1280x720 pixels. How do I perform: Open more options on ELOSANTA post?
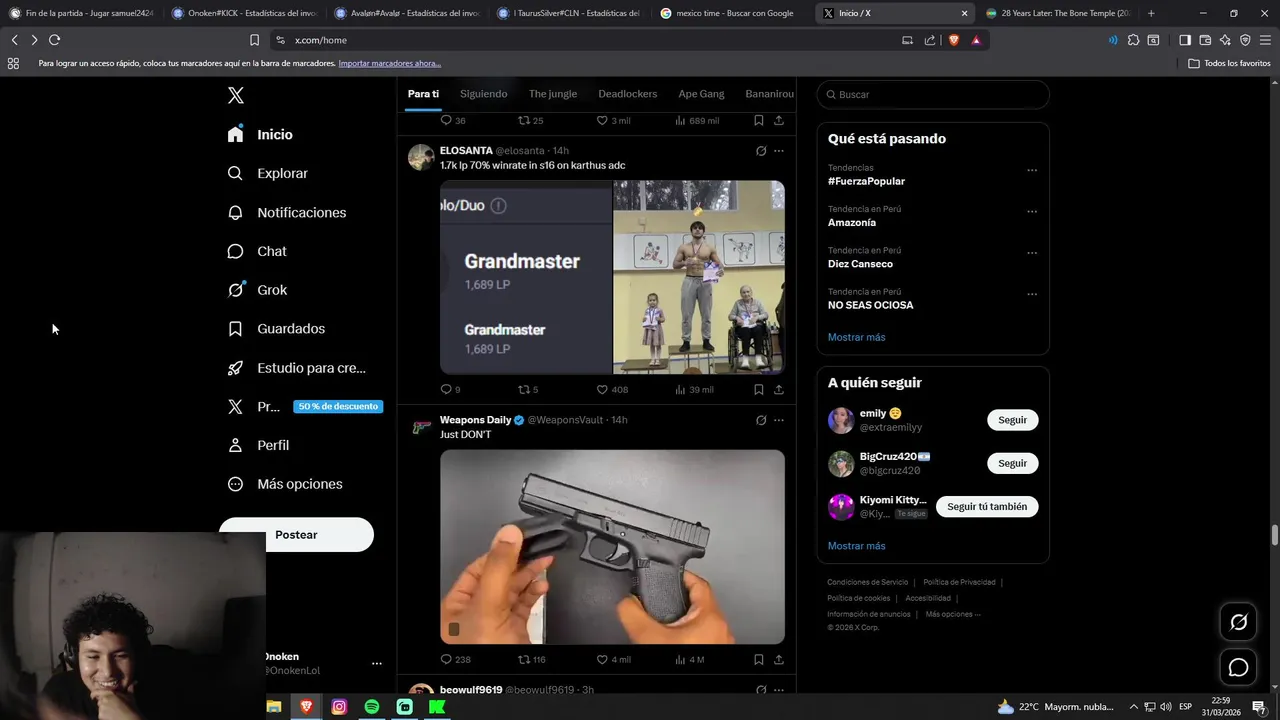(779, 151)
